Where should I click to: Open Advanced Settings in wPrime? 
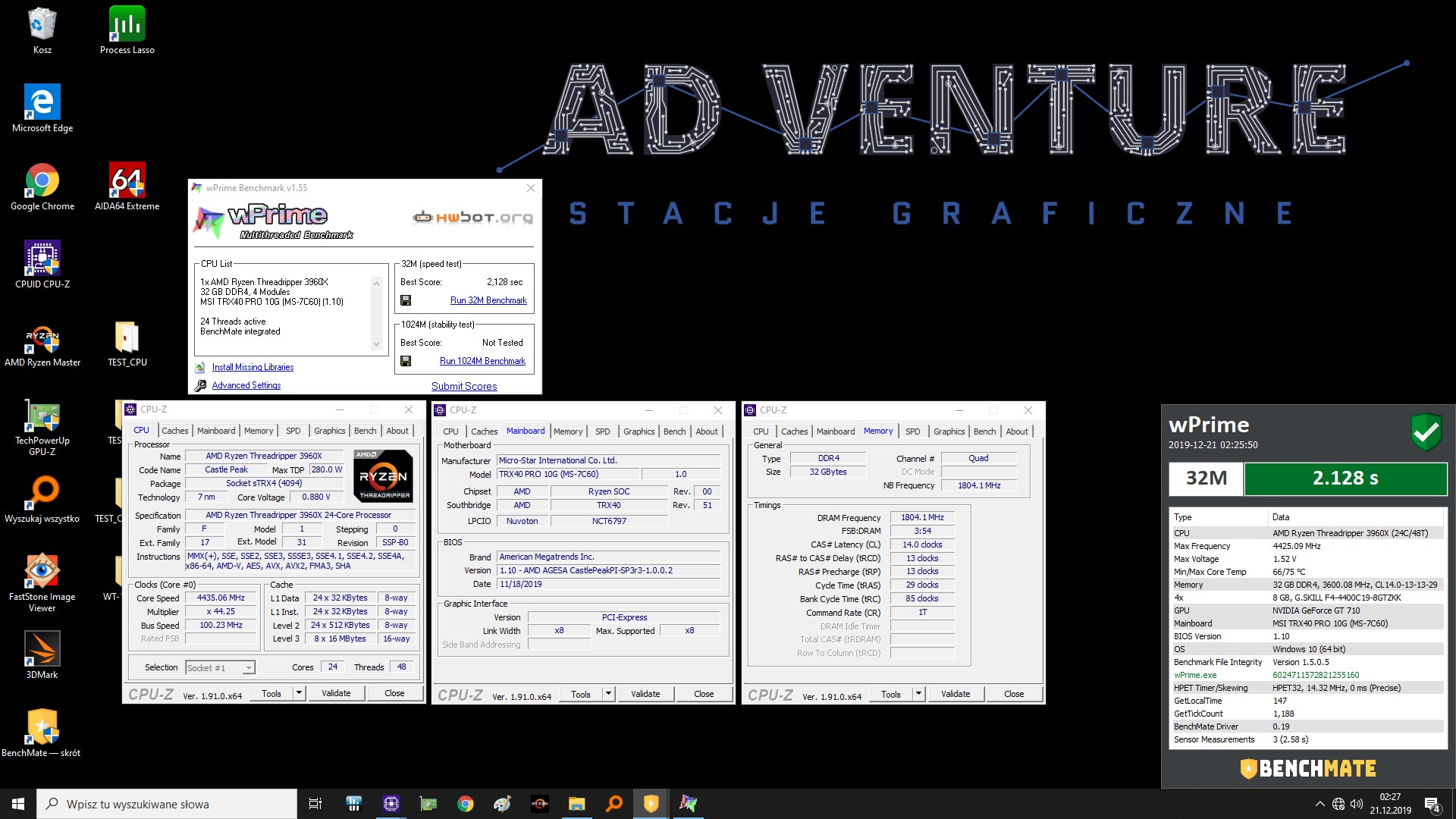coord(246,385)
